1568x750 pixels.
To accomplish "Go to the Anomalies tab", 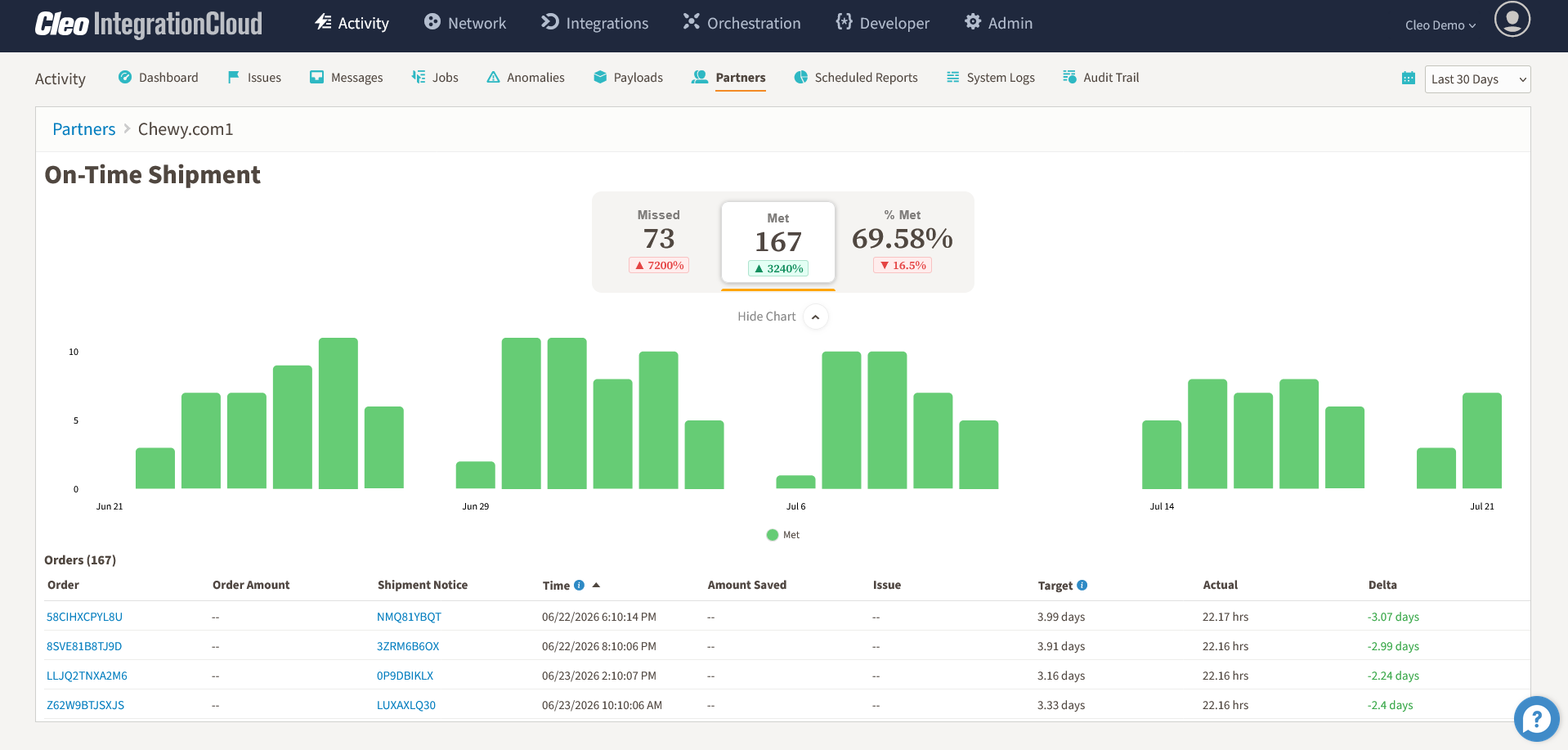I will (x=526, y=78).
